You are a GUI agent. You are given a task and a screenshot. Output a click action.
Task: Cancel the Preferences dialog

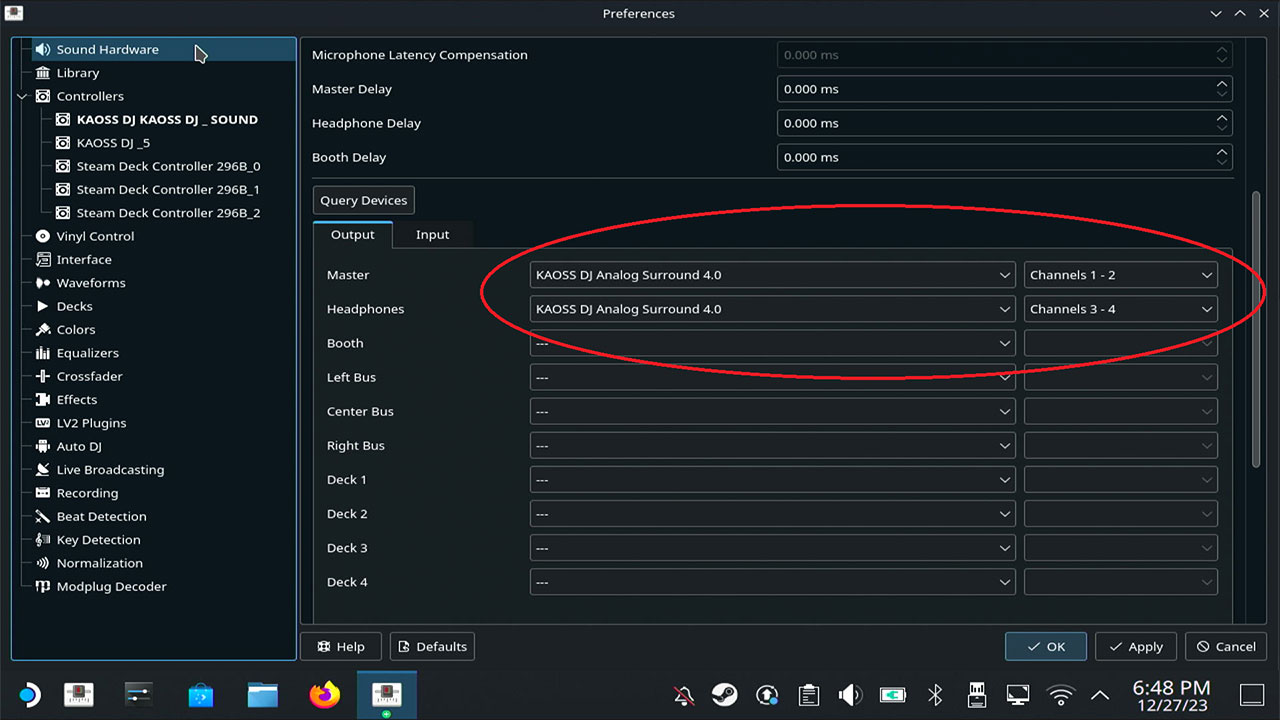point(1226,646)
